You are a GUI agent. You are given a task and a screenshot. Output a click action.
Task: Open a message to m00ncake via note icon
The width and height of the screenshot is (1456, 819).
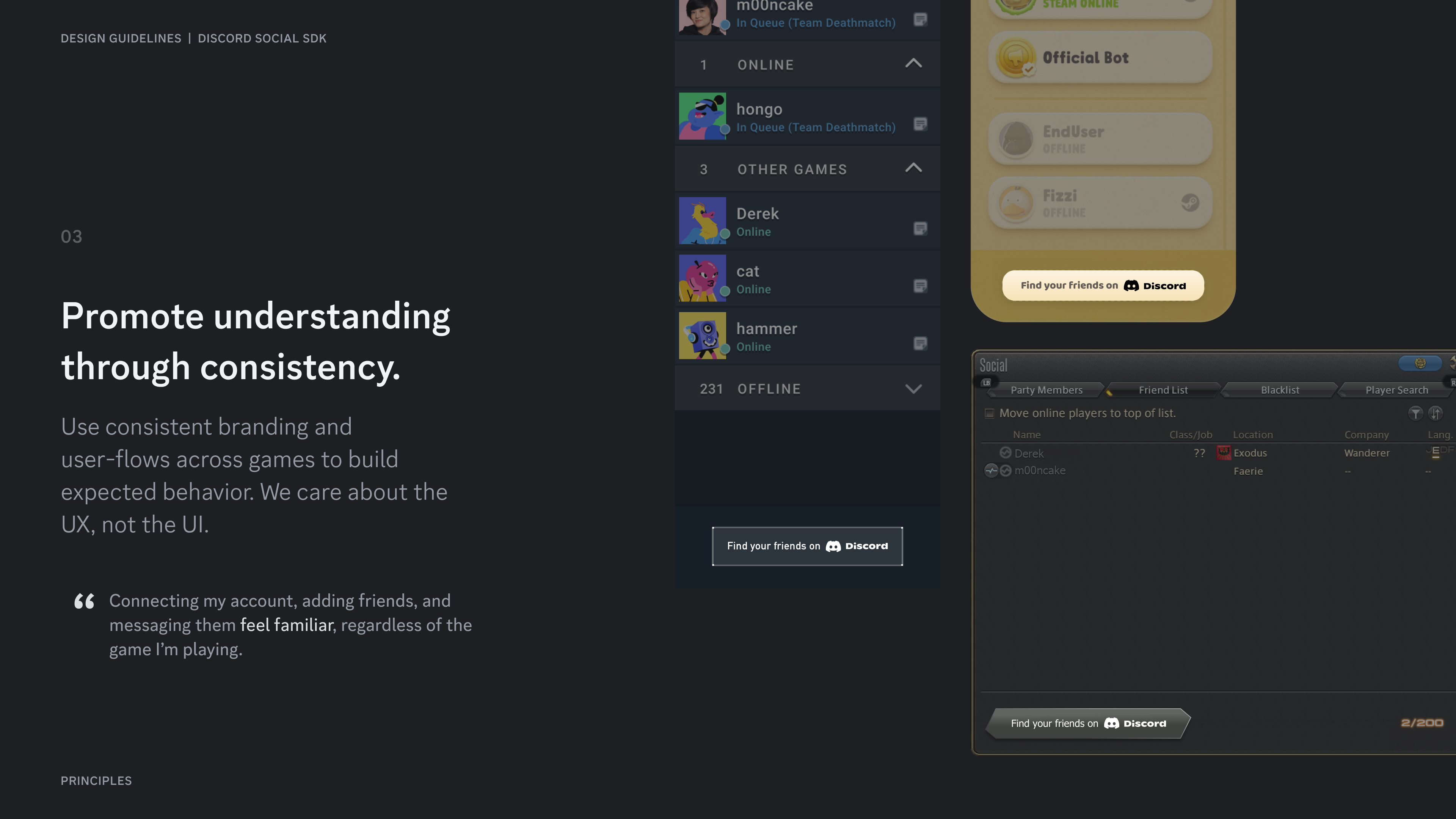pyautogui.click(x=920, y=19)
